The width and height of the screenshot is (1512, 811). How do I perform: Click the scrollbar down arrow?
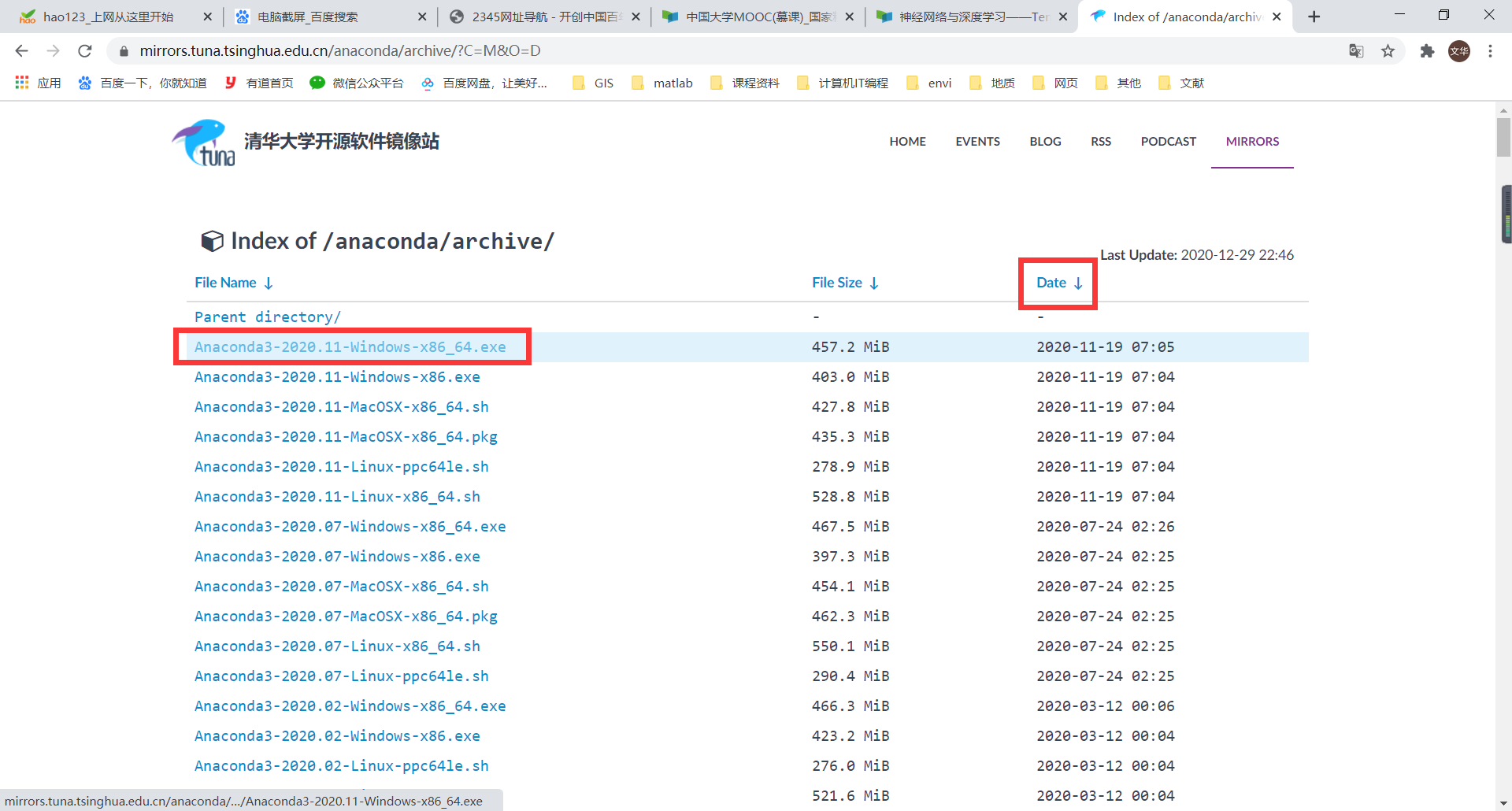1503,803
